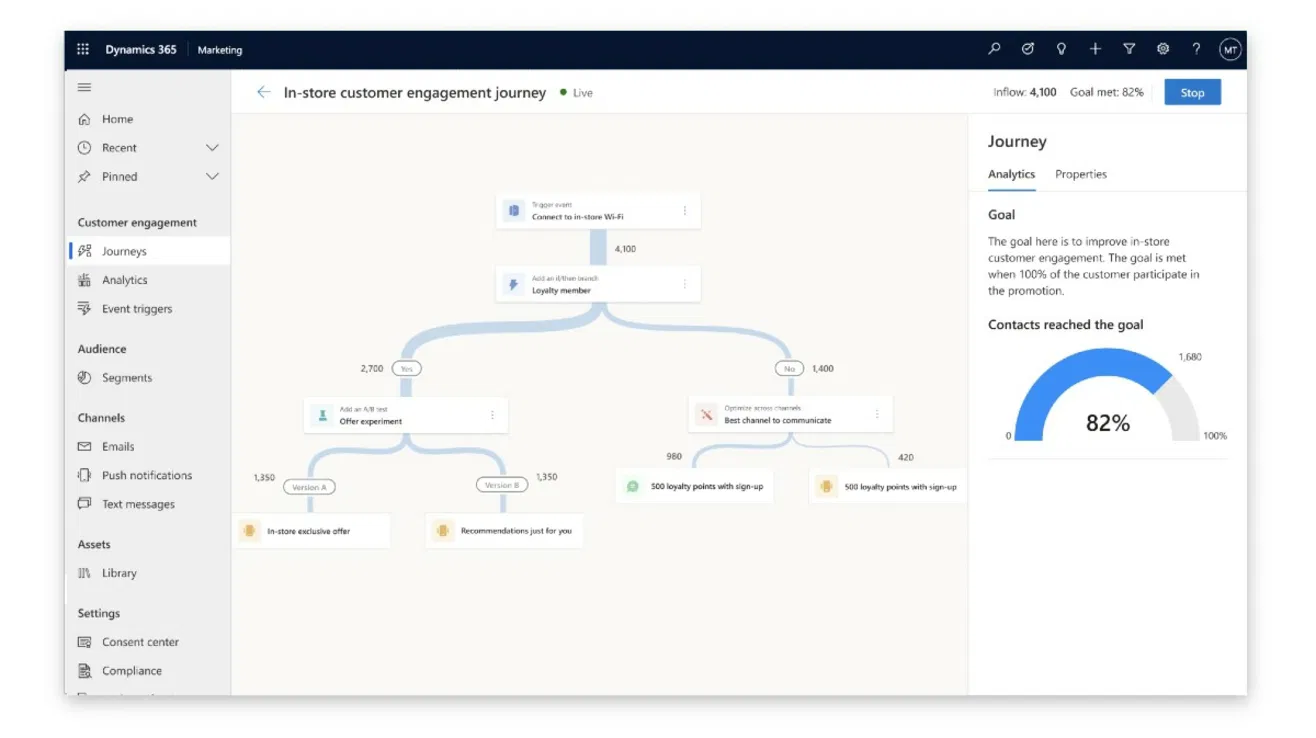Go back using the left arrow

tap(263, 92)
